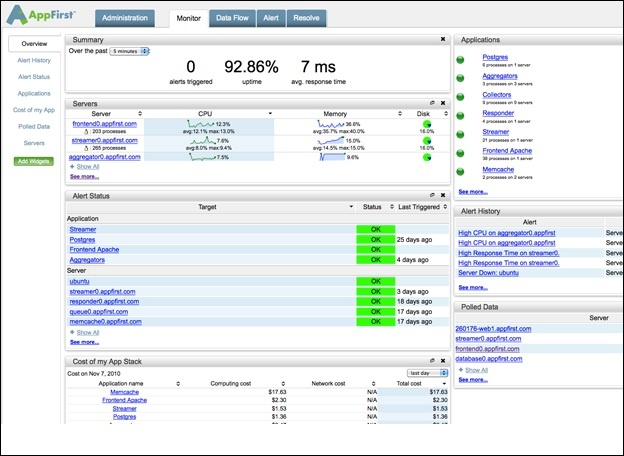This screenshot has width=624, height=456.
Task: Click the disk usage pie for frontend0.appfirst.com
Action: pos(427,124)
